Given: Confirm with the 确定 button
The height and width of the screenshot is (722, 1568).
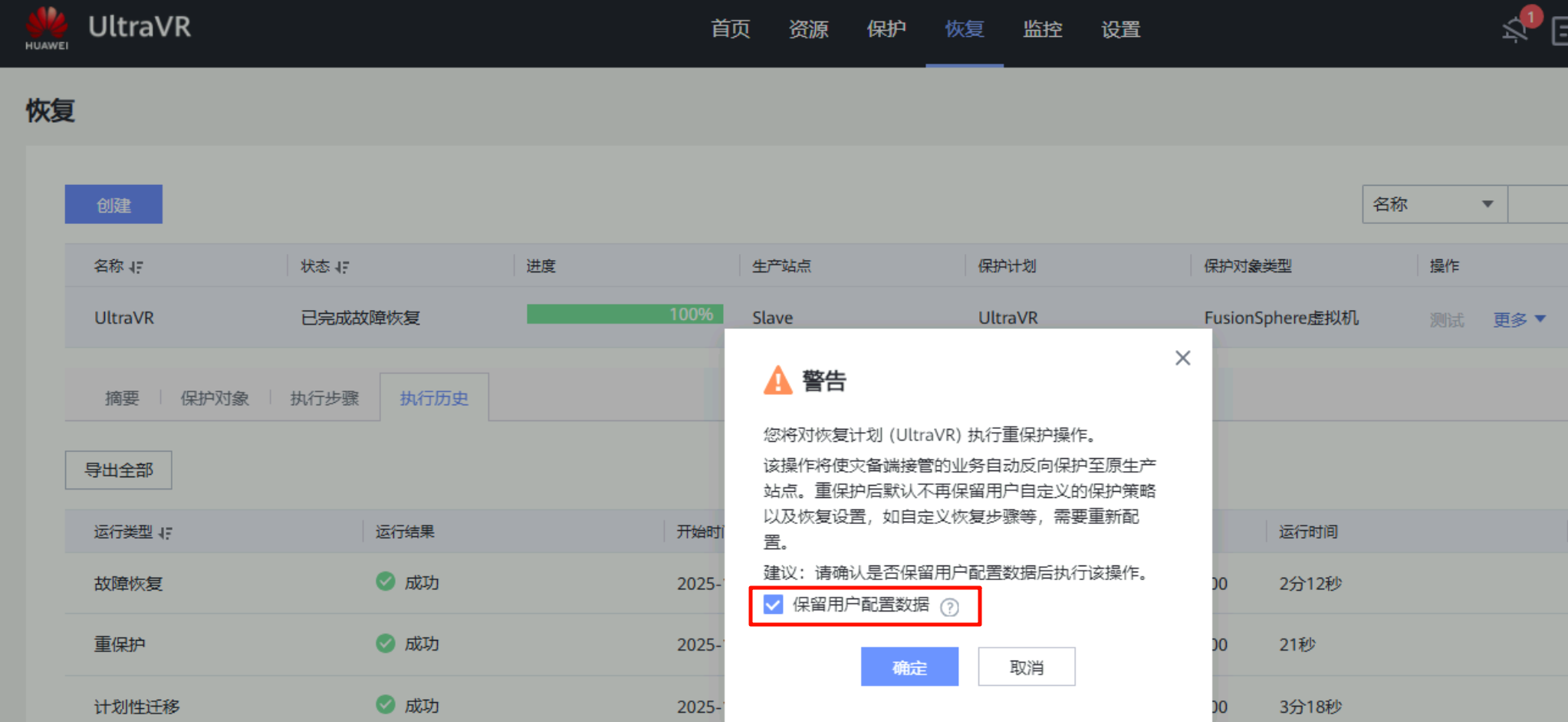Looking at the screenshot, I should click(x=909, y=667).
